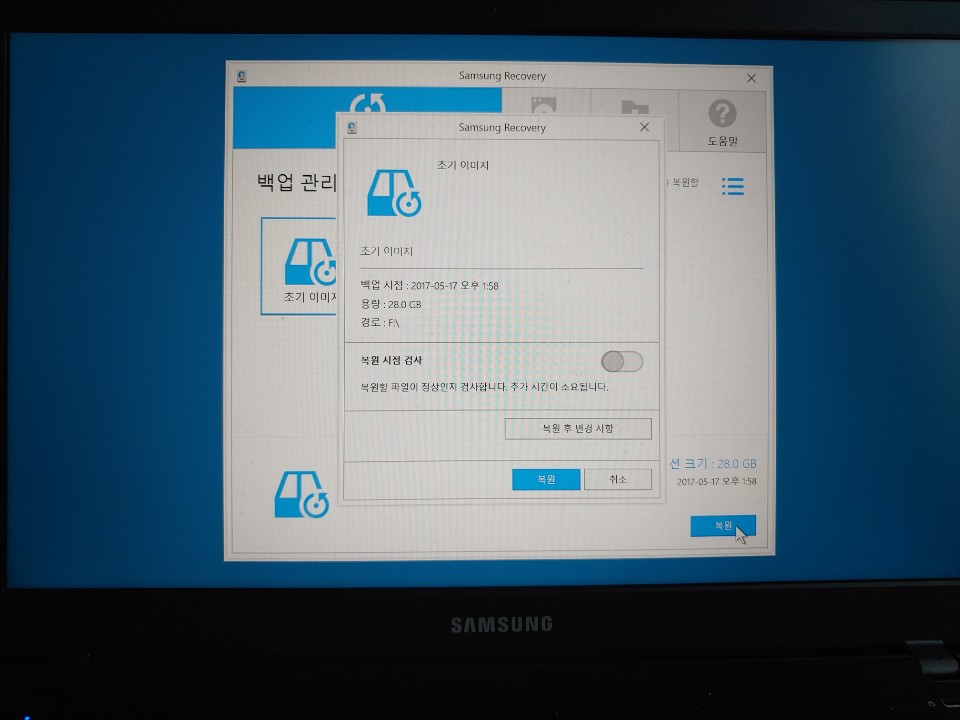This screenshot has height=720, width=960.
Task: Click the blue 복원 button in the dialog
Action: click(x=545, y=479)
